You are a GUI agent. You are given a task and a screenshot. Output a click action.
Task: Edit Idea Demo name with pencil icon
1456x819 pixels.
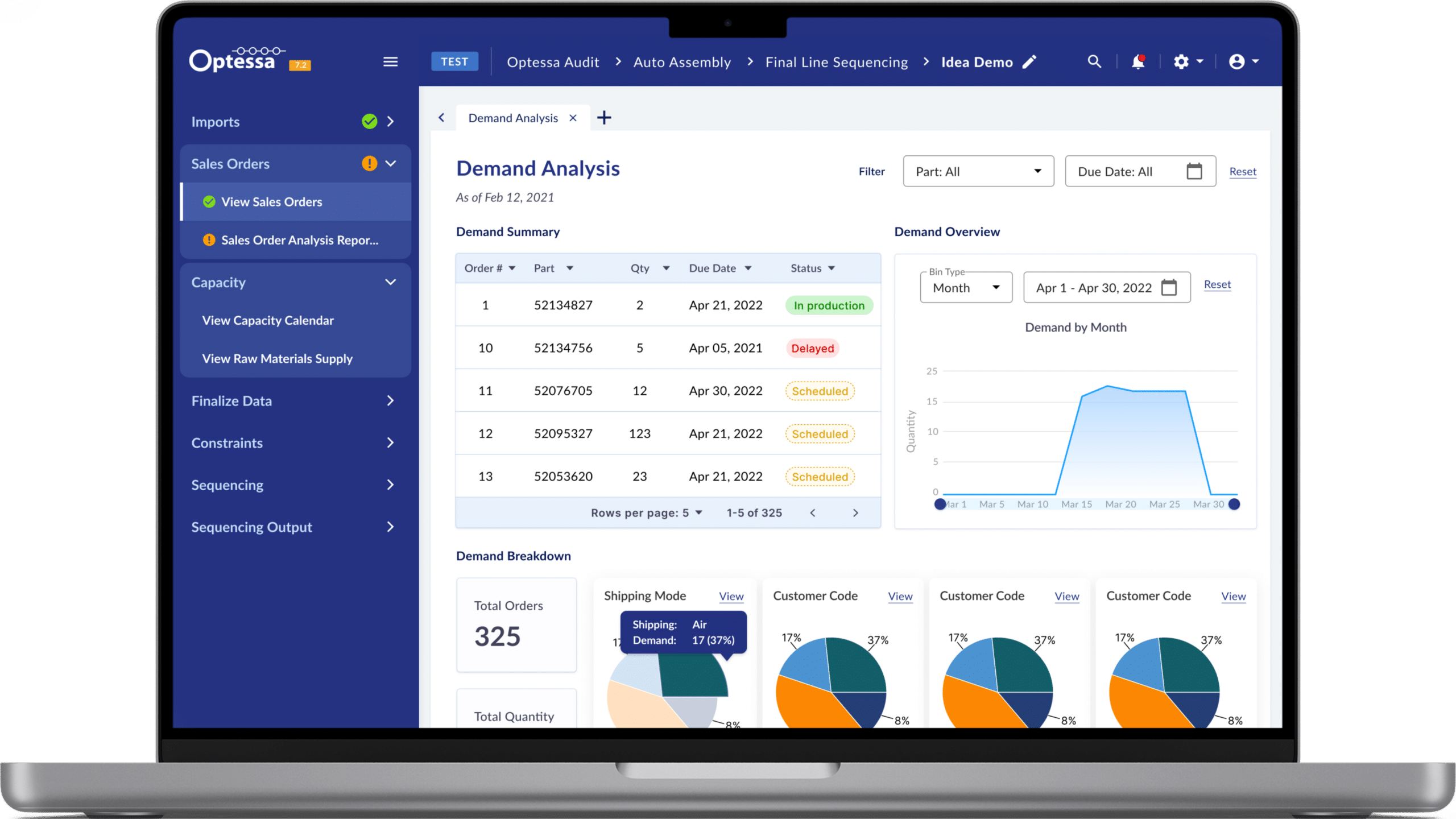tap(1029, 61)
